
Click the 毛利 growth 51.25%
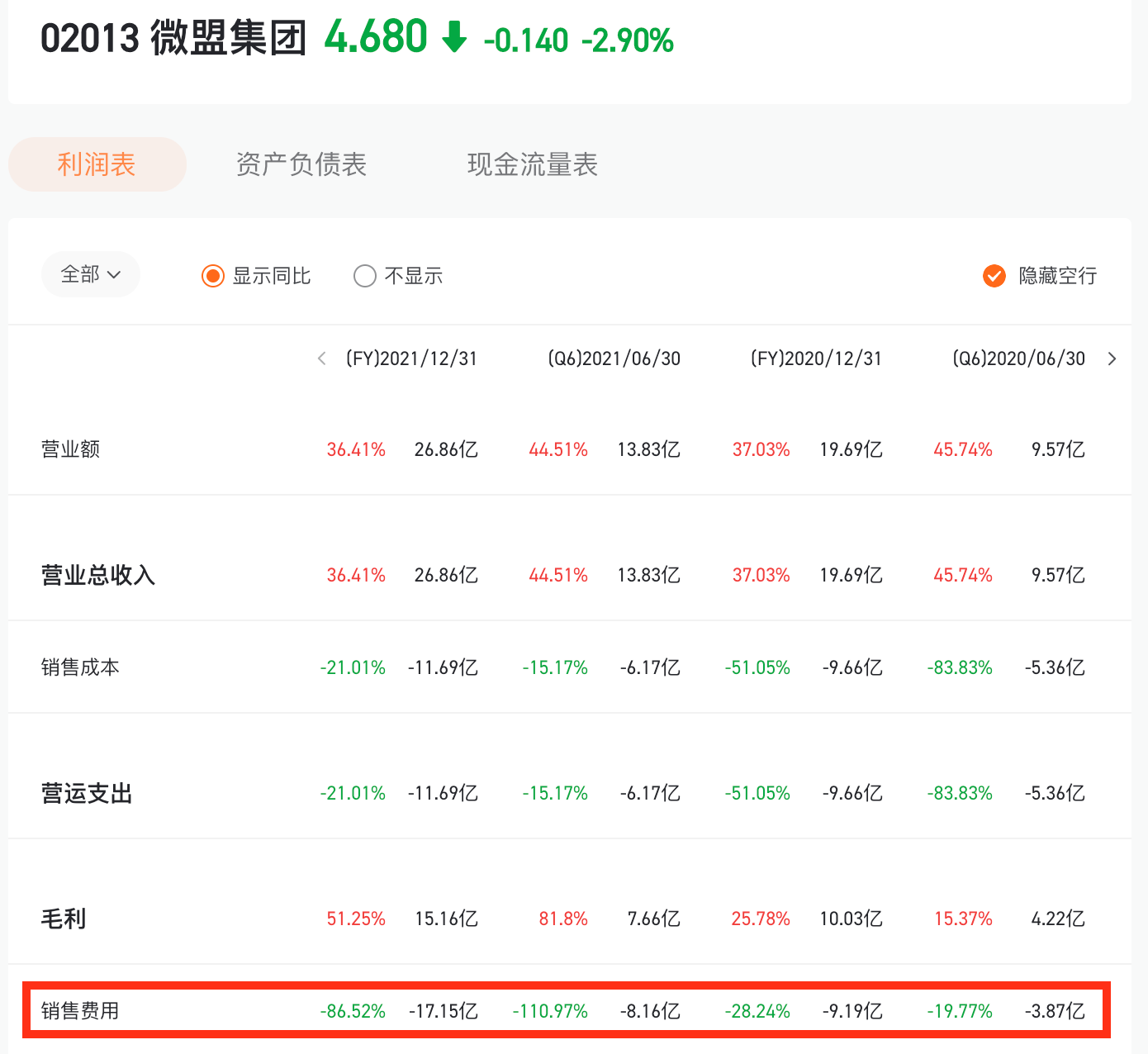click(x=356, y=919)
